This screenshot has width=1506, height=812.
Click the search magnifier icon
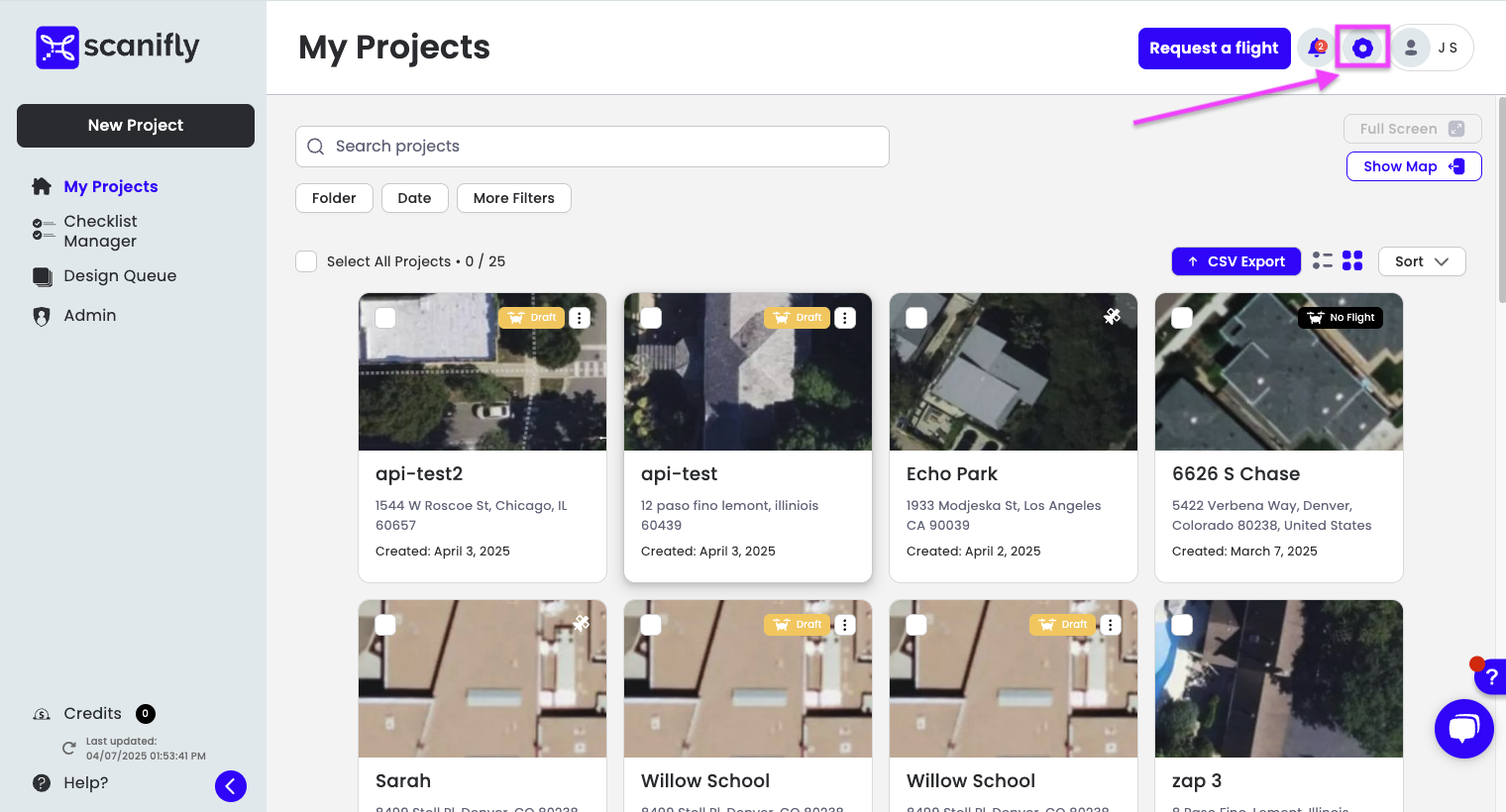click(315, 147)
